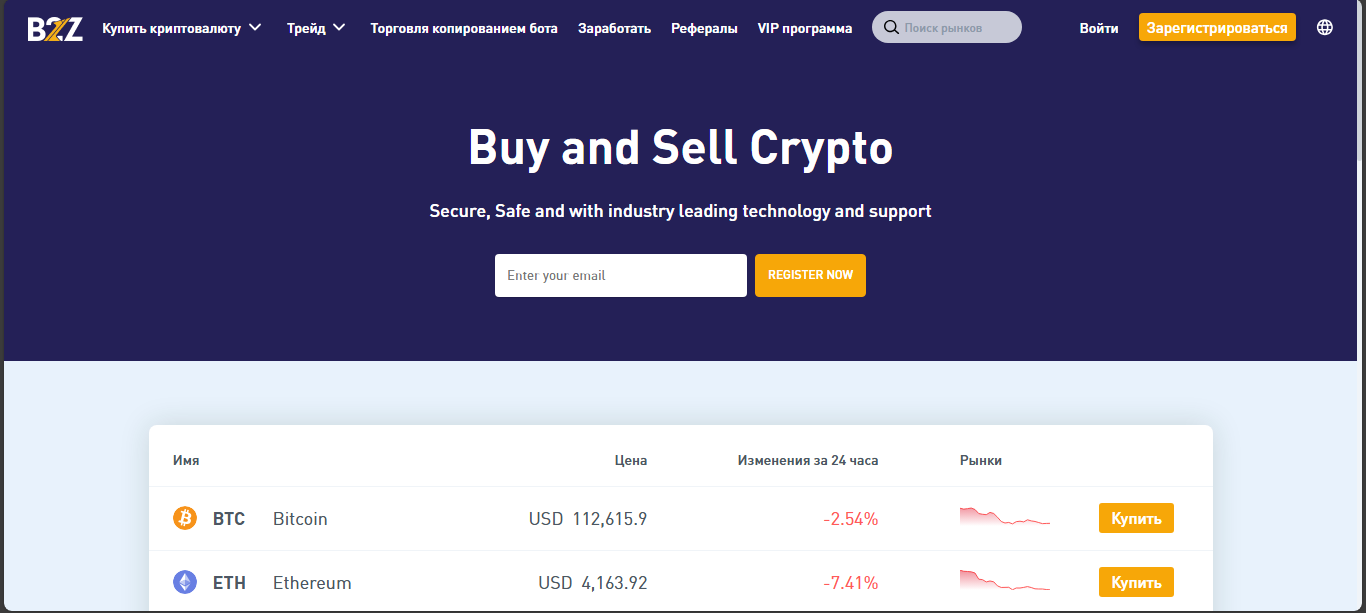
Task: Expand the Трейд dropdown menu
Action: [316, 28]
